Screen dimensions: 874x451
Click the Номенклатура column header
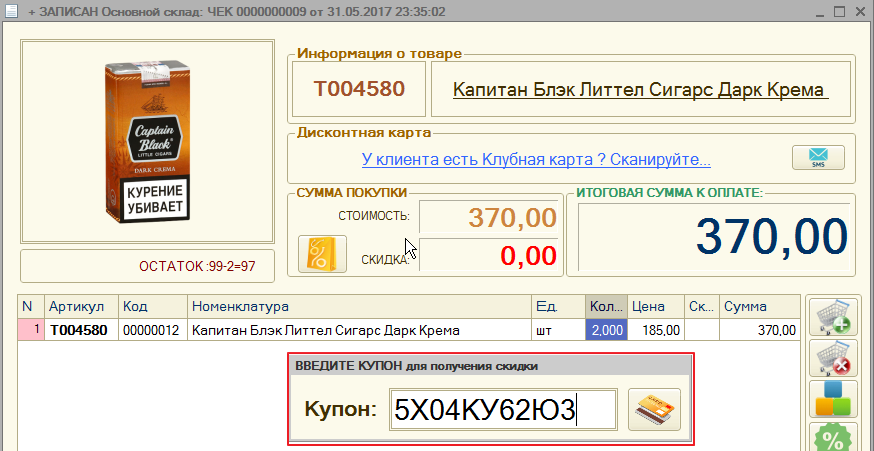360,307
